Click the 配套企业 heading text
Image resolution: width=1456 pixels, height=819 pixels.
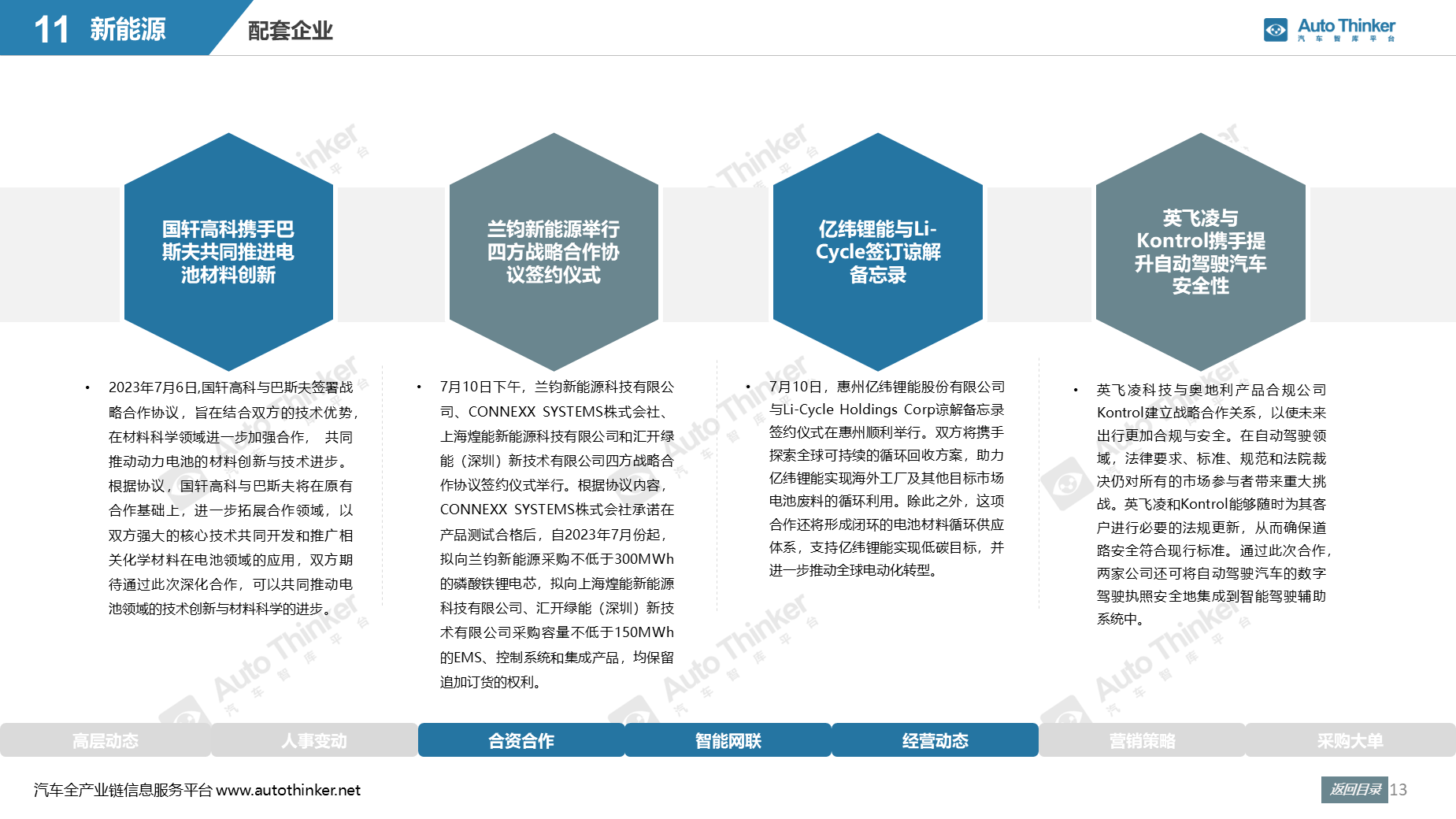tap(291, 31)
